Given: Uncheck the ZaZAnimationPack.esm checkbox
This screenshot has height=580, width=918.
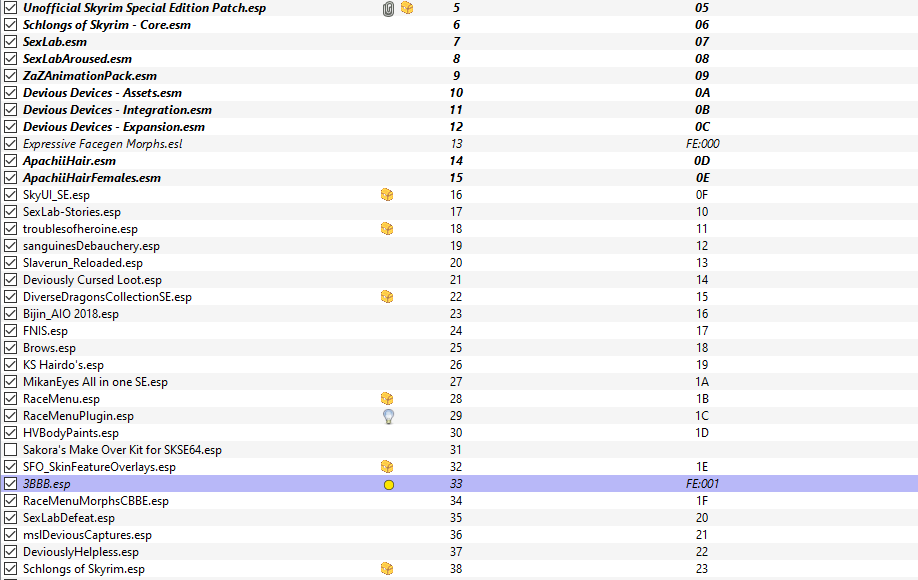Looking at the screenshot, I should 11,76.
